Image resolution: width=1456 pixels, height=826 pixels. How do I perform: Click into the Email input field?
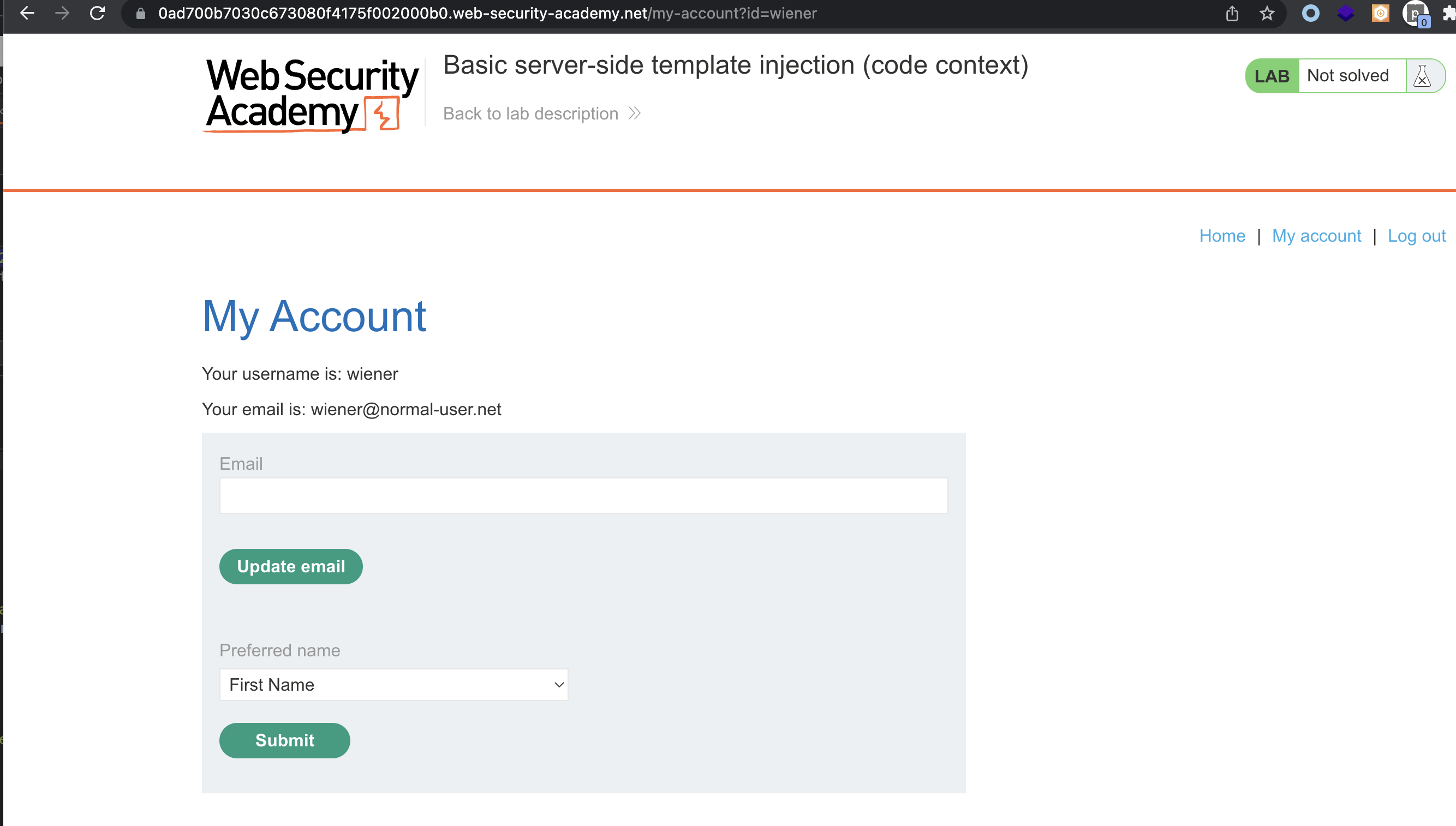pos(583,496)
